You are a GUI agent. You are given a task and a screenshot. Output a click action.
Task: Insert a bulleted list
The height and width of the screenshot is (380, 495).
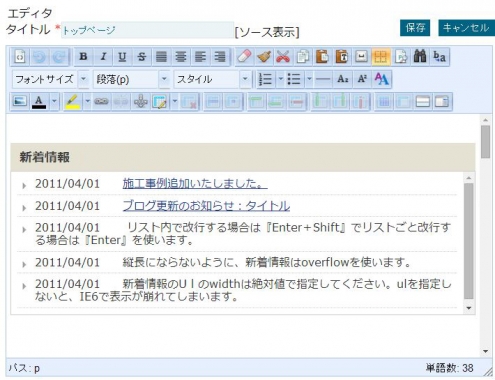coord(294,79)
